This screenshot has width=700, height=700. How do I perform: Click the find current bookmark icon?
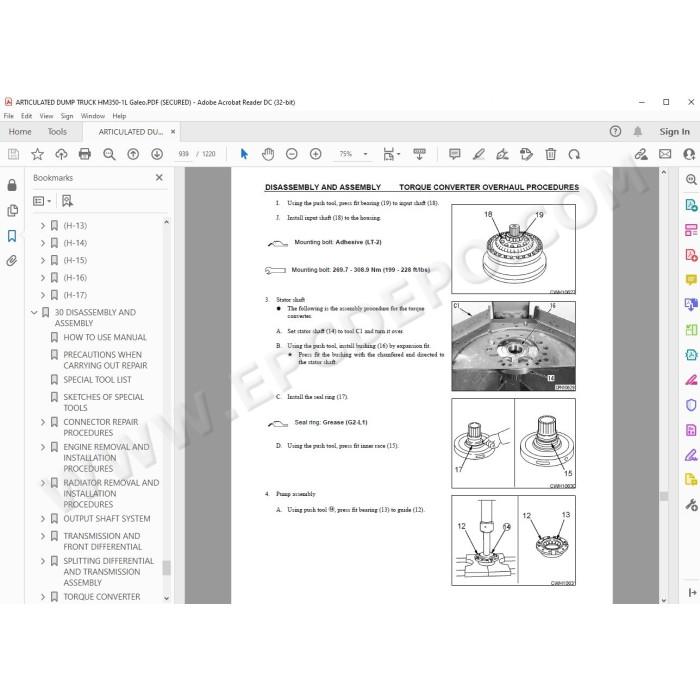click(x=67, y=201)
